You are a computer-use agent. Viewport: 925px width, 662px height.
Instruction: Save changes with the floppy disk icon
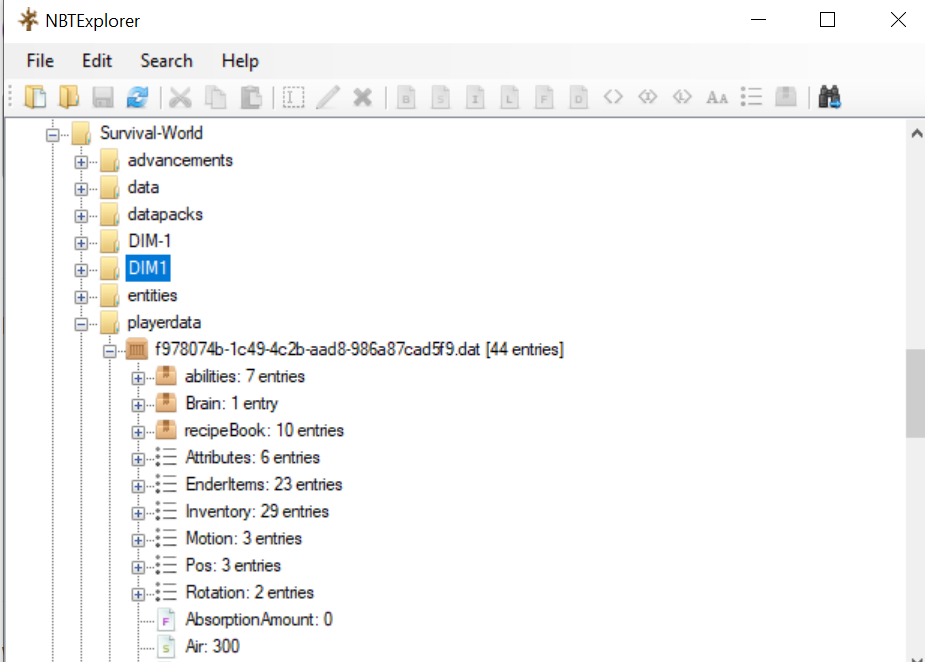point(103,97)
